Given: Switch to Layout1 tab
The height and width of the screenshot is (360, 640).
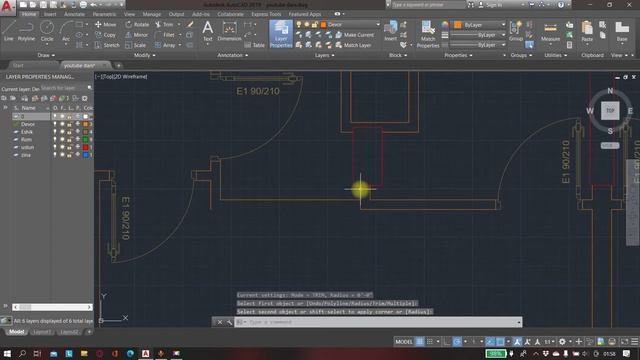Looking at the screenshot, I should (42, 332).
